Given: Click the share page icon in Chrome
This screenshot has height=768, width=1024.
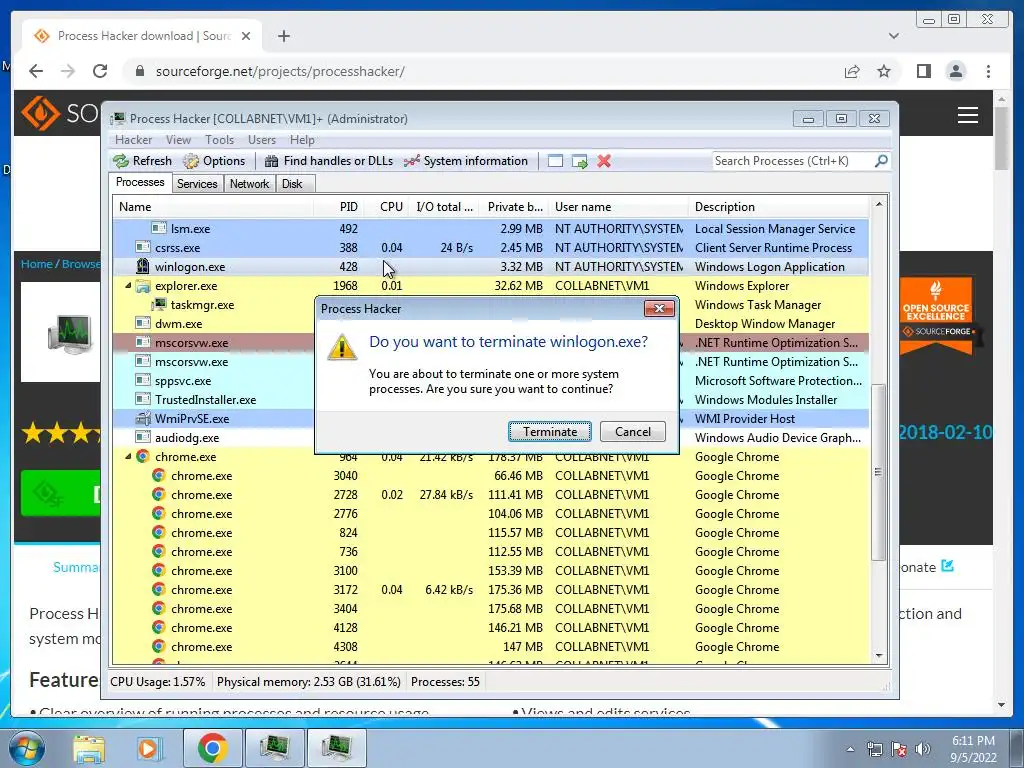Looking at the screenshot, I should (x=852, y=71).
